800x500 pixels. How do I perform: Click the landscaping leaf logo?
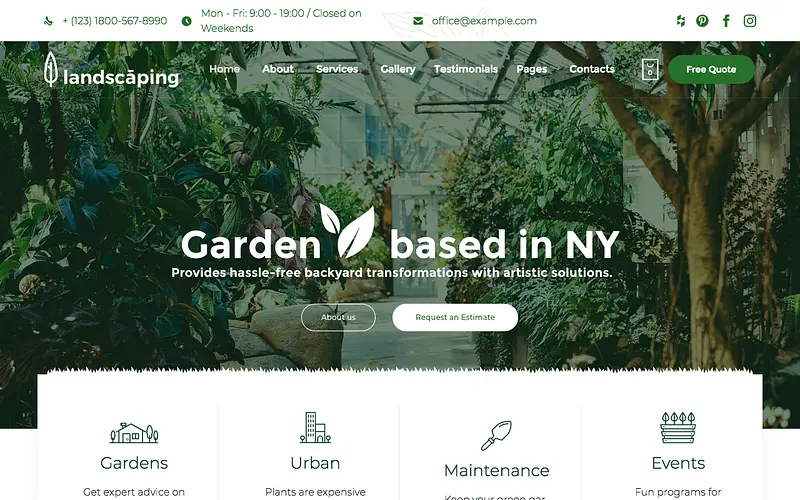click(111, 70)
